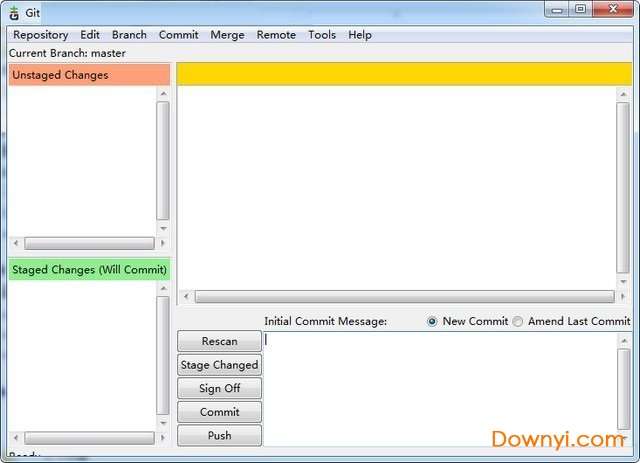Image resolution: width=640 pixels, height=463 pixels.
Task: Click the Stage Changed button
Action: [220, 365]
